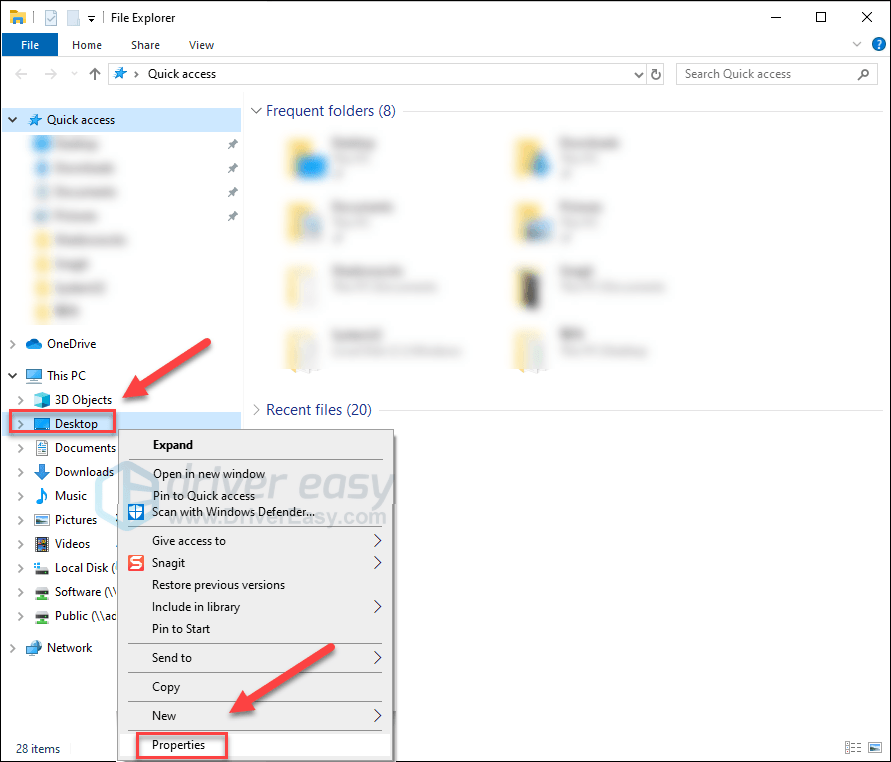
Task: Open Properties from the context menu
Action: pos(181,745)
